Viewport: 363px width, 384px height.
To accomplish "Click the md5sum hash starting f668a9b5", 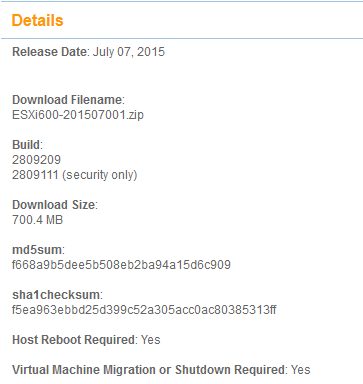I will coord(121,265).
